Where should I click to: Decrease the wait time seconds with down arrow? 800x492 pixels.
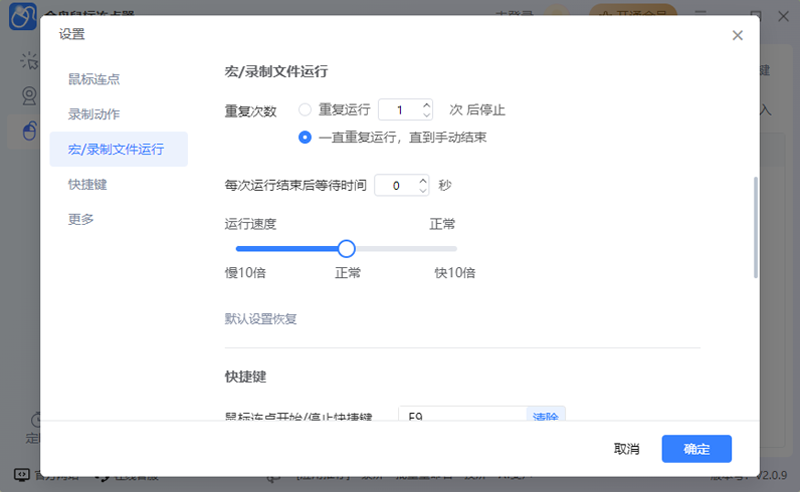(423, 191)
